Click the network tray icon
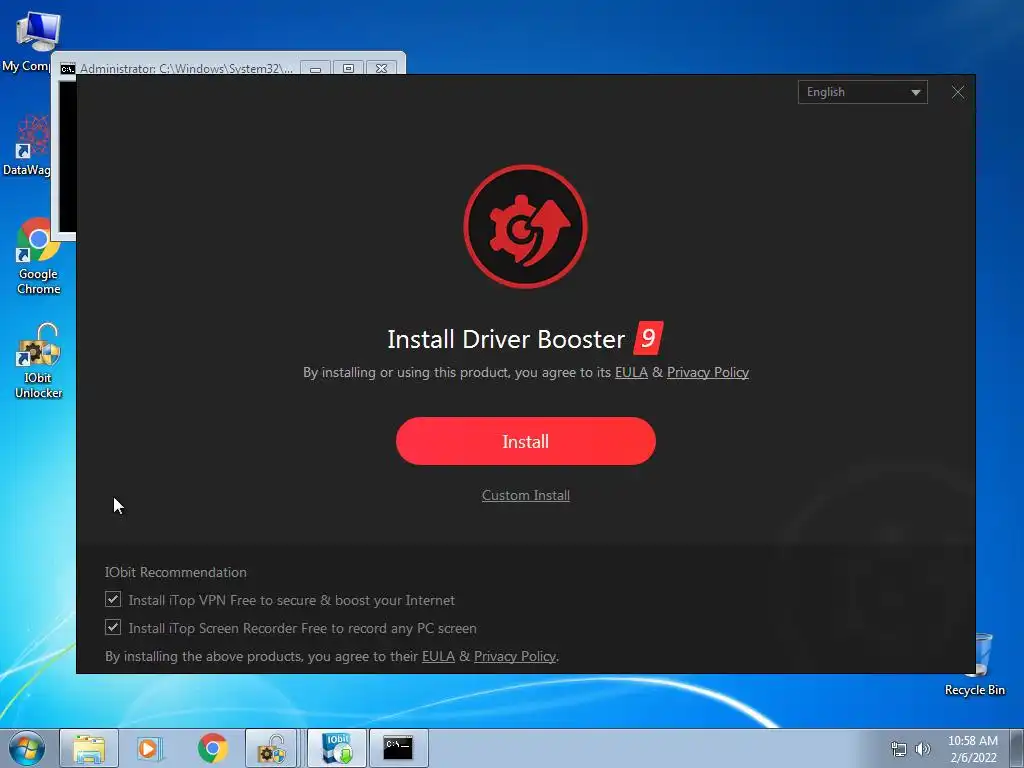 coord(899,749)
